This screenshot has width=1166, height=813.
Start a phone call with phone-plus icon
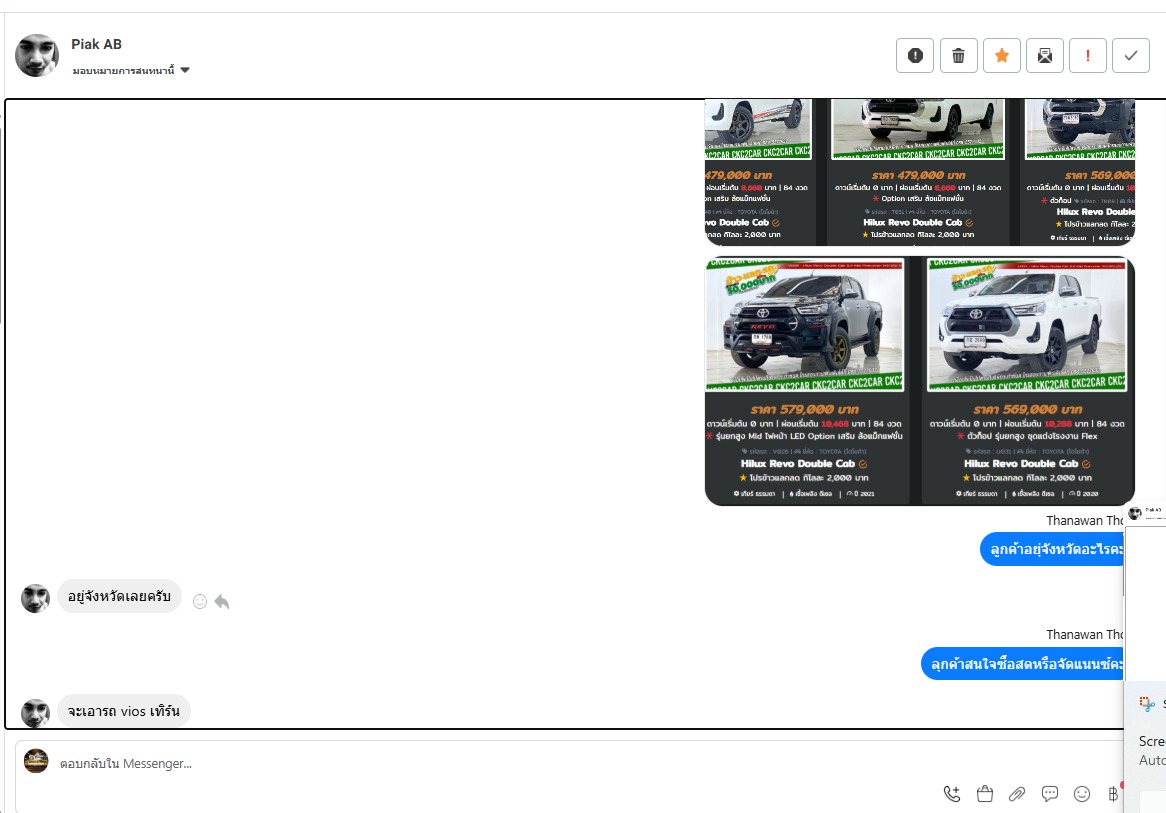tap(952, 794)
